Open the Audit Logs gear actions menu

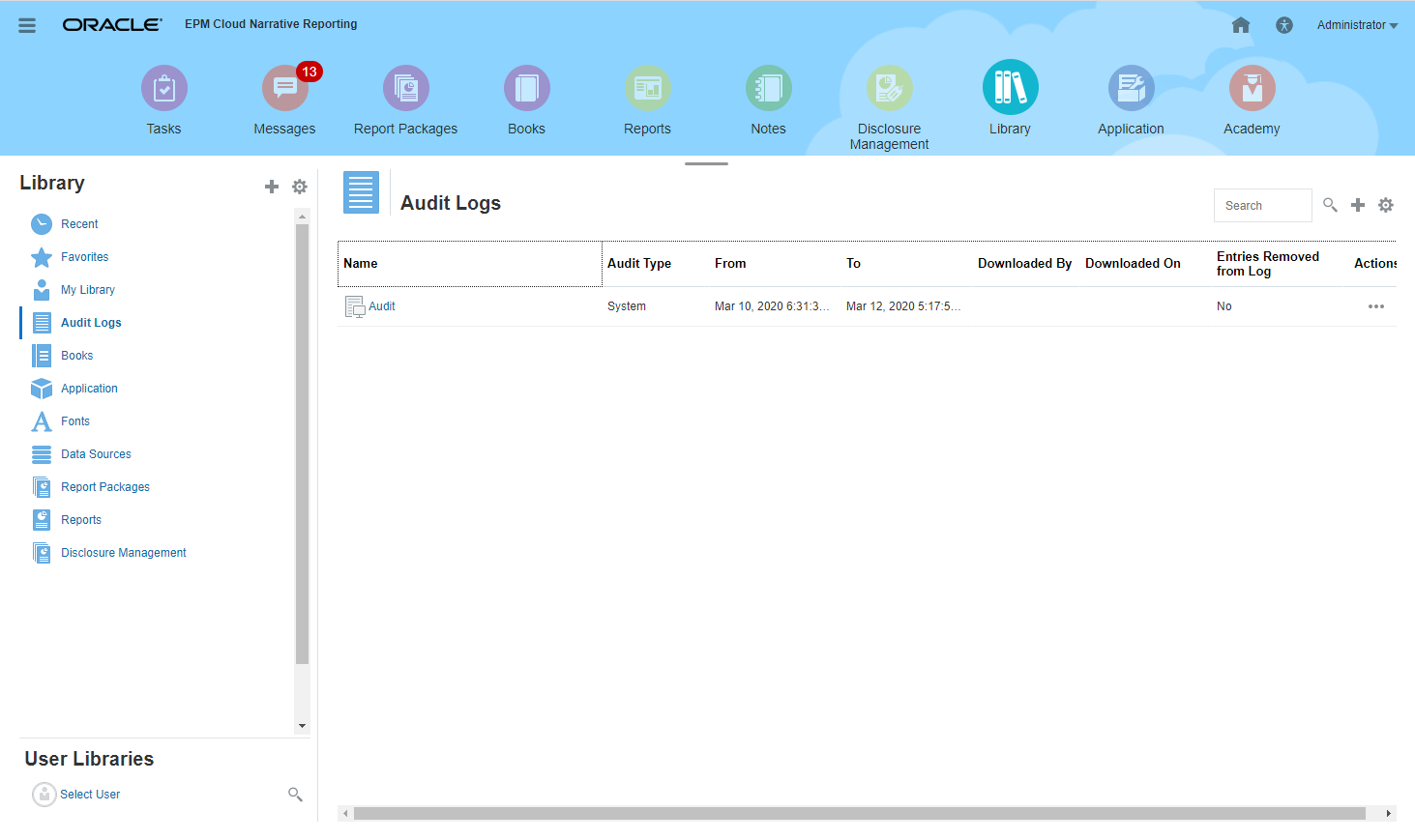[1386, 205]
